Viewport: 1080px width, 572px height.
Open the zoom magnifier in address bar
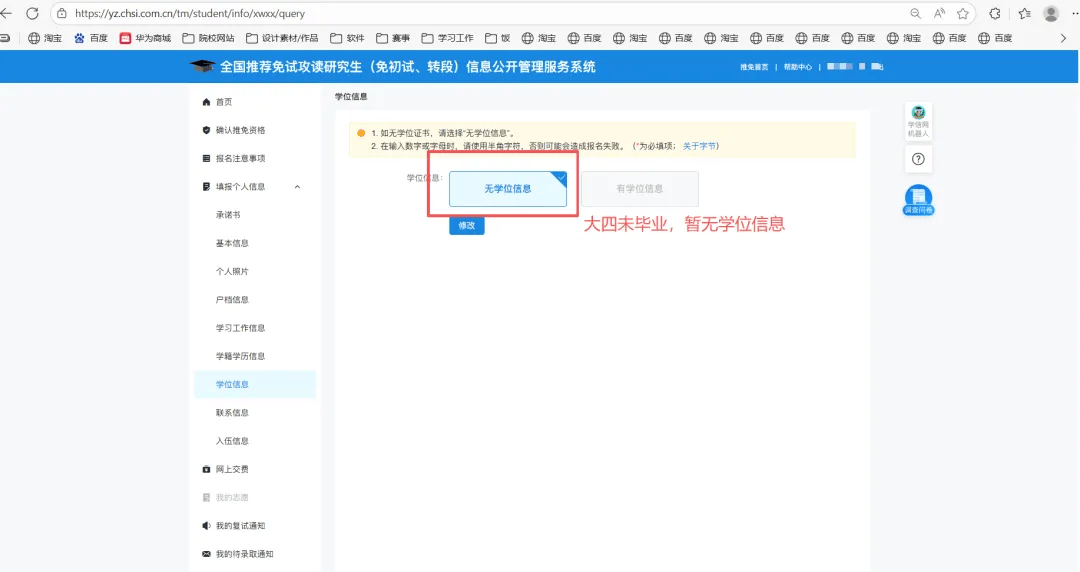(x=915, y=13)
